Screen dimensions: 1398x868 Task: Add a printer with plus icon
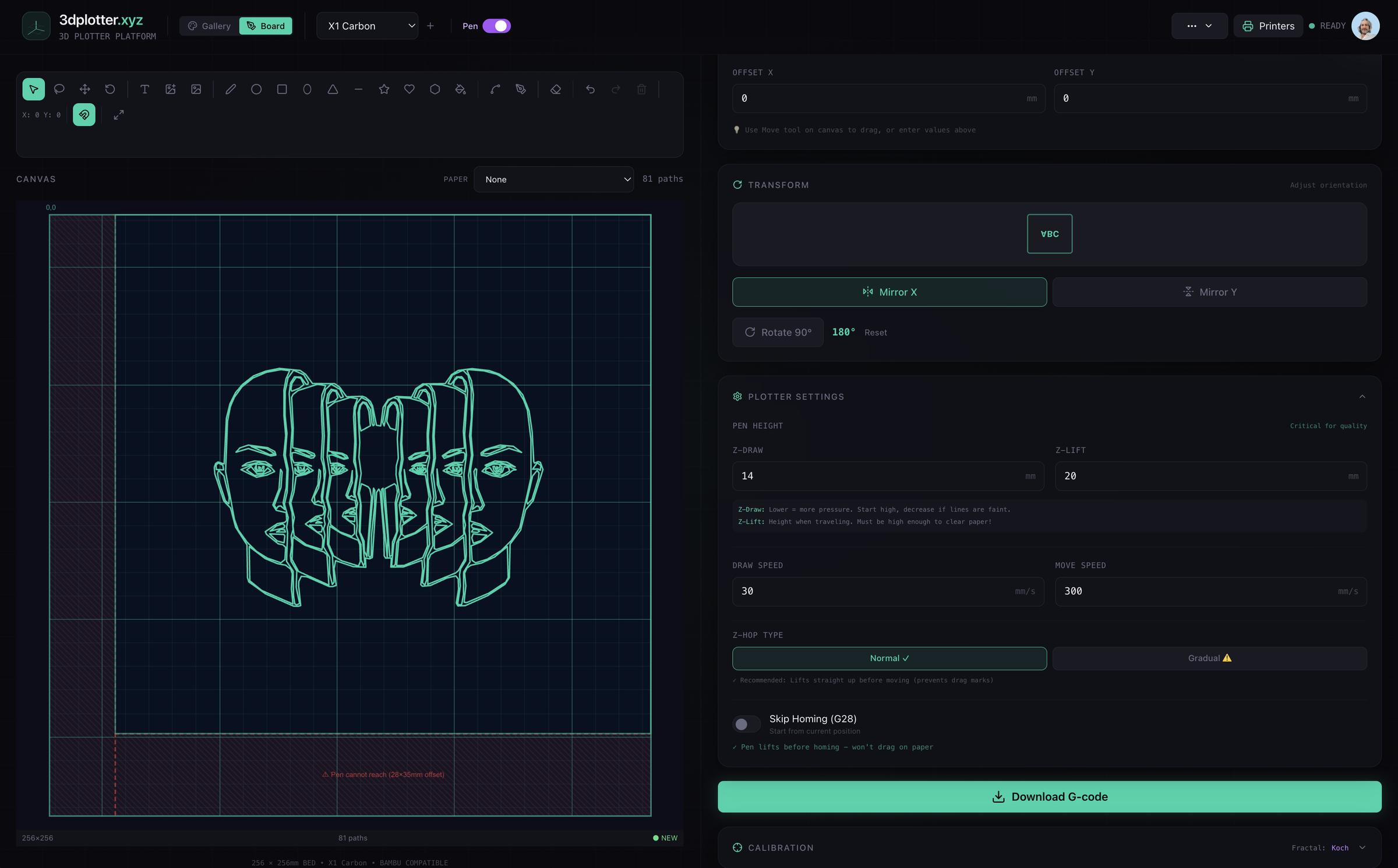[430, 26]
